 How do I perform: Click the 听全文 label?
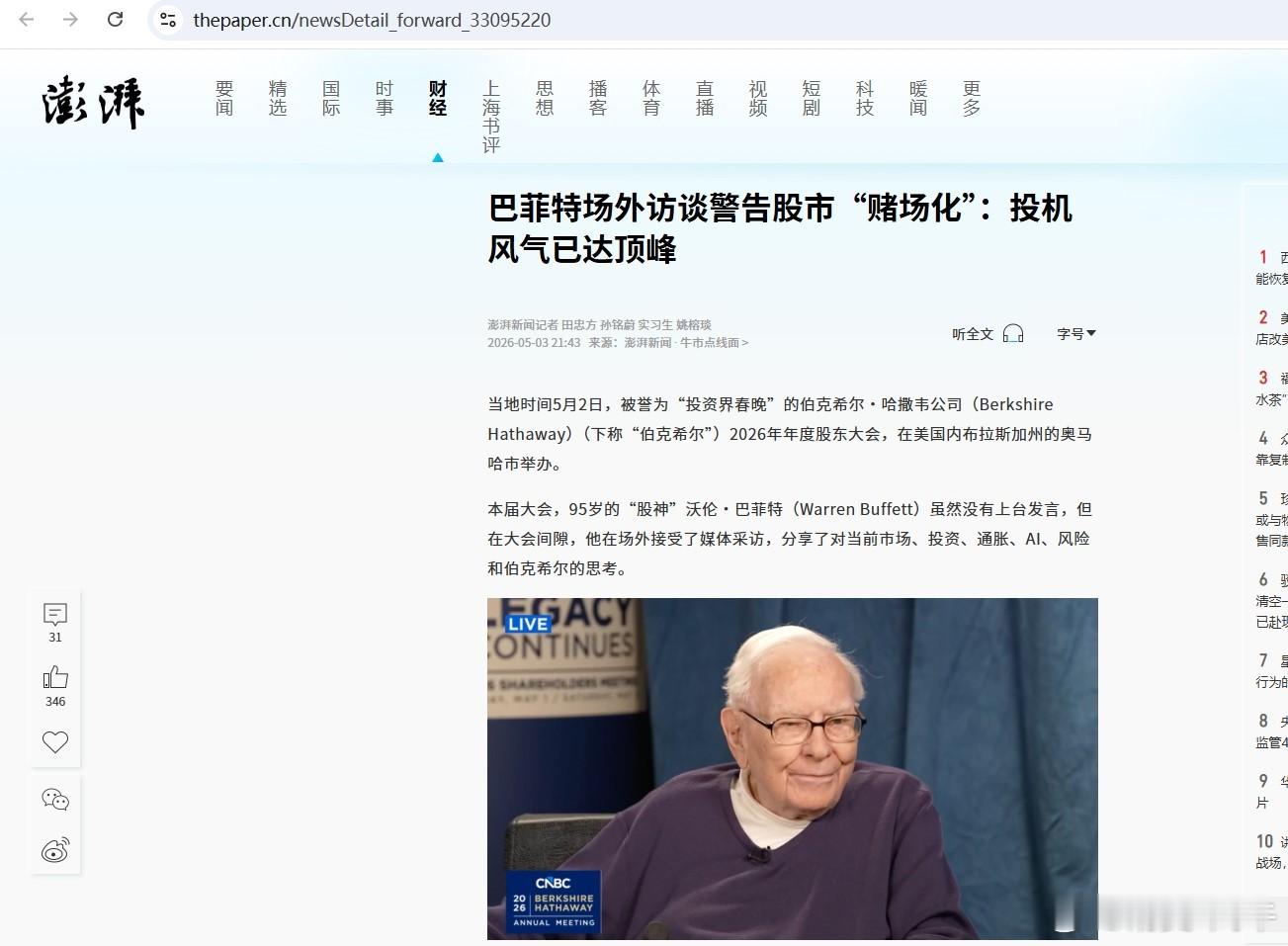[973, 334]
